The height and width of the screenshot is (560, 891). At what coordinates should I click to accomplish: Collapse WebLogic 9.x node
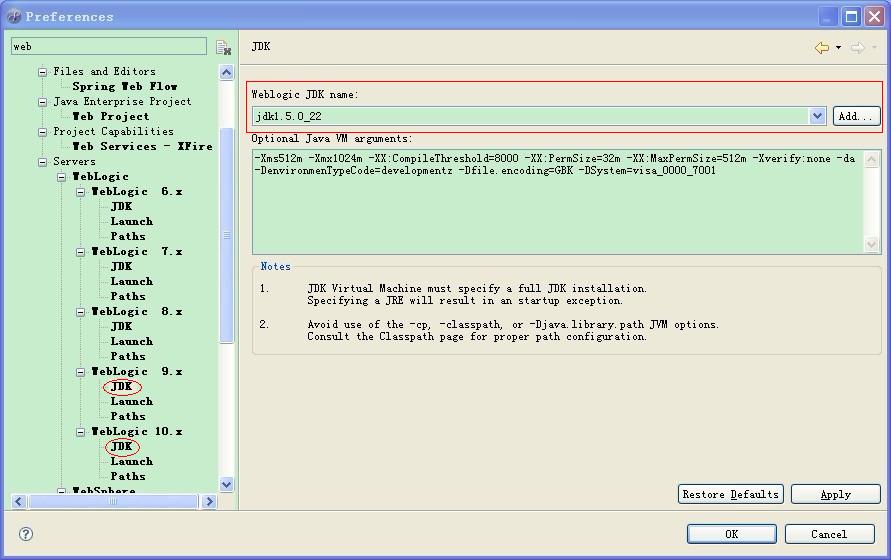pyautogui.click(x=81, y=372)
